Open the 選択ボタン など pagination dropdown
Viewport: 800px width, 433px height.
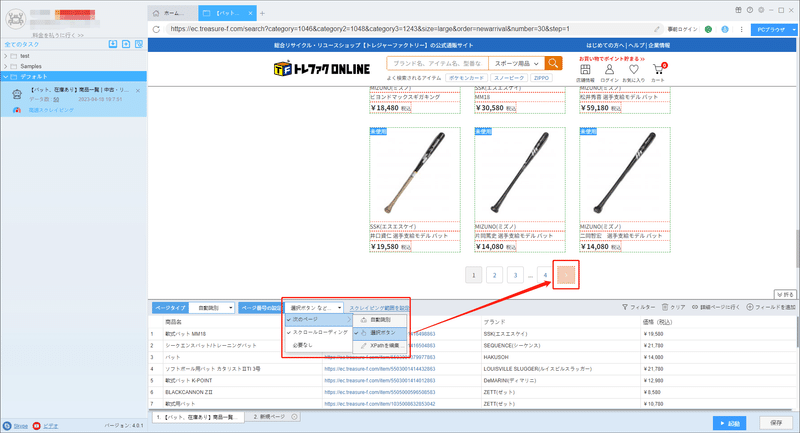pyautogui.click(x=314, y=308)
